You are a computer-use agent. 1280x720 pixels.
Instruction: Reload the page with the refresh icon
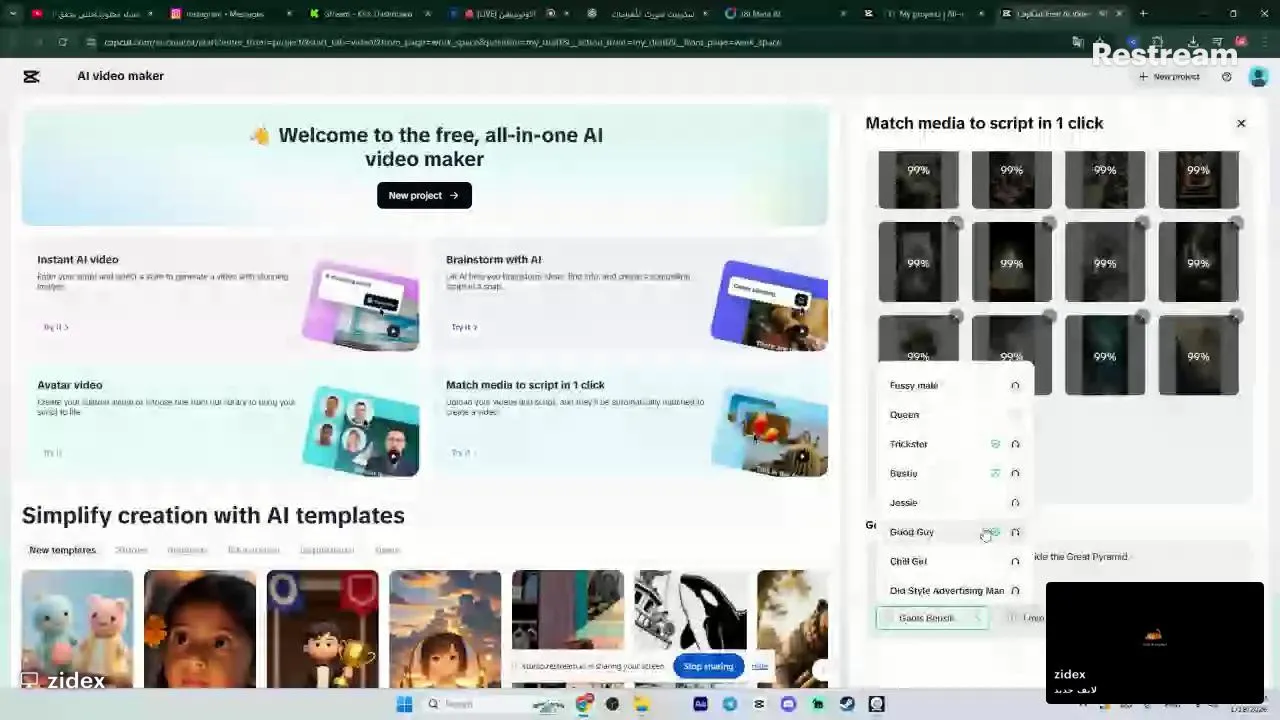(x=63, y=42)
